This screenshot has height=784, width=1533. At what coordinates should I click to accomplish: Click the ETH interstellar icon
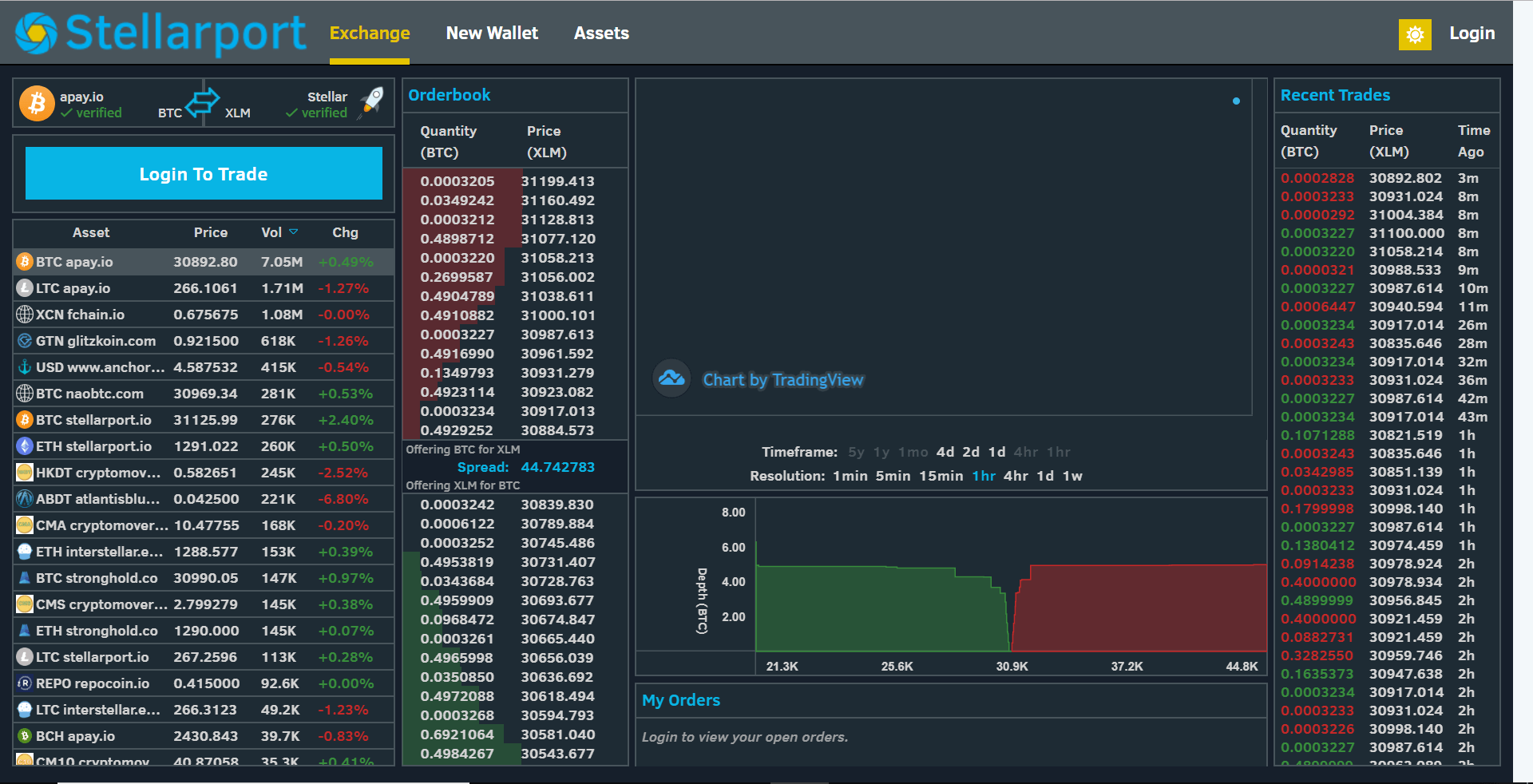point(25,552)
